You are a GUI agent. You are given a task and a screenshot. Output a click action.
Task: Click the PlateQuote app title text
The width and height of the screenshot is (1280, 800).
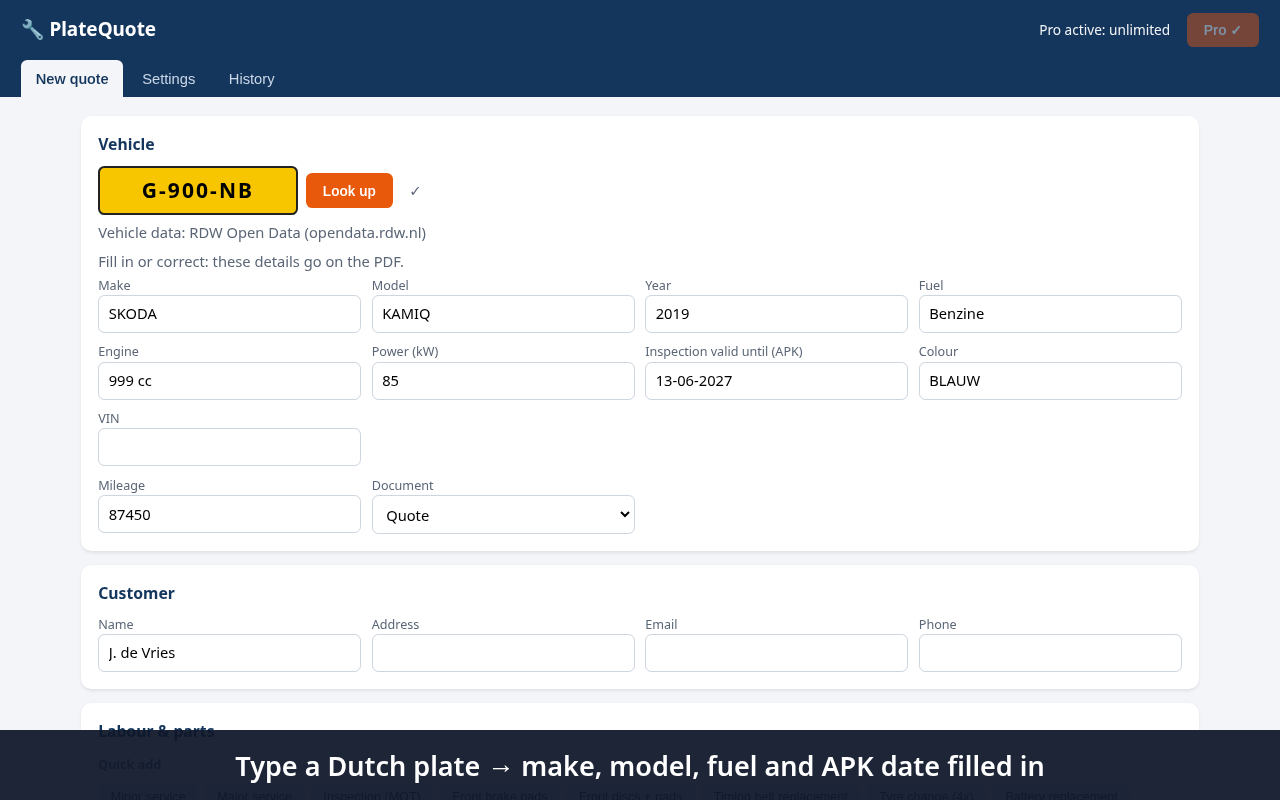[103, 29]
